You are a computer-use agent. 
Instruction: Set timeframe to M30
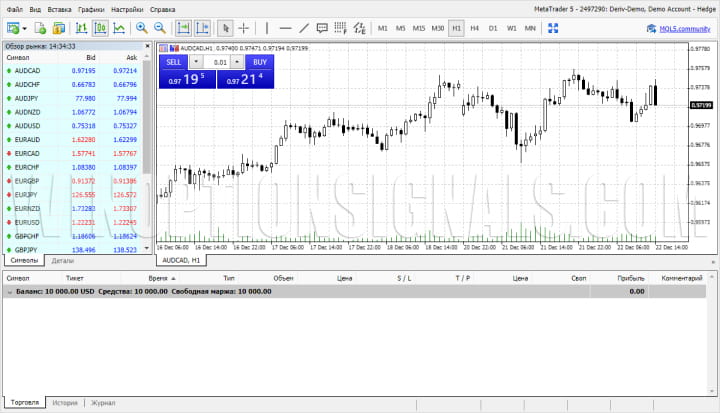[438, 28]
